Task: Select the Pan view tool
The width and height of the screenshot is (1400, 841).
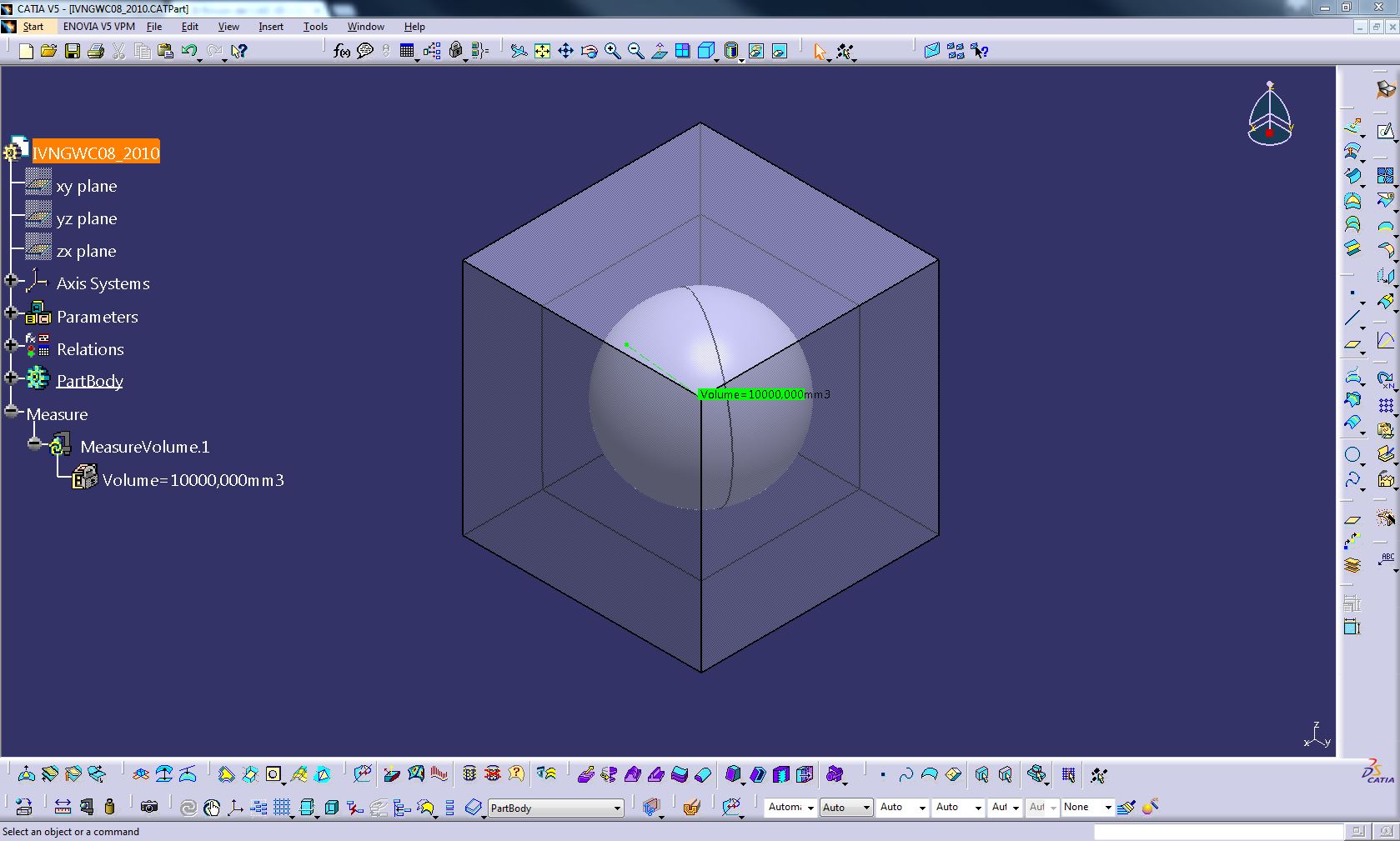Action: [565, 51]
